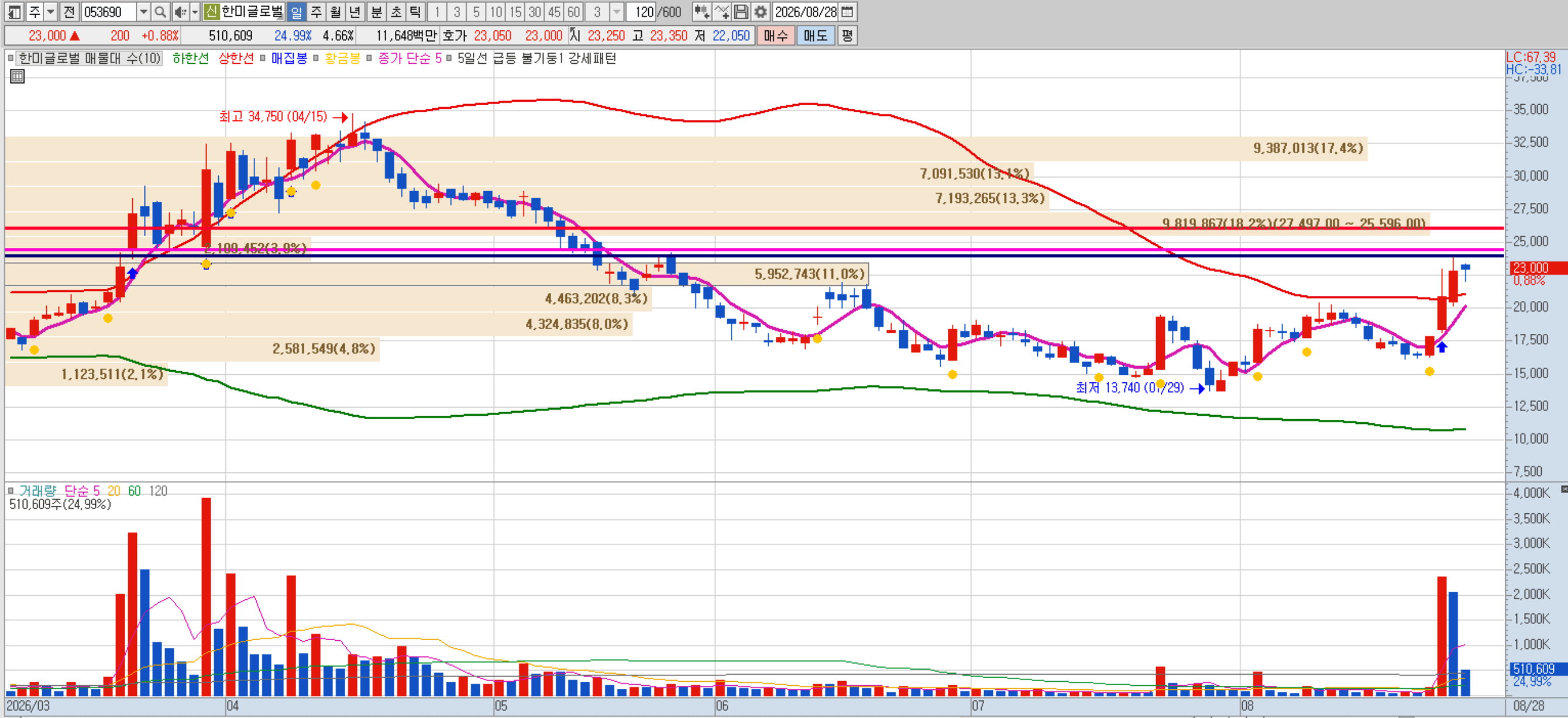Choose the 10 interval preset button

click(x=496, y=12)
